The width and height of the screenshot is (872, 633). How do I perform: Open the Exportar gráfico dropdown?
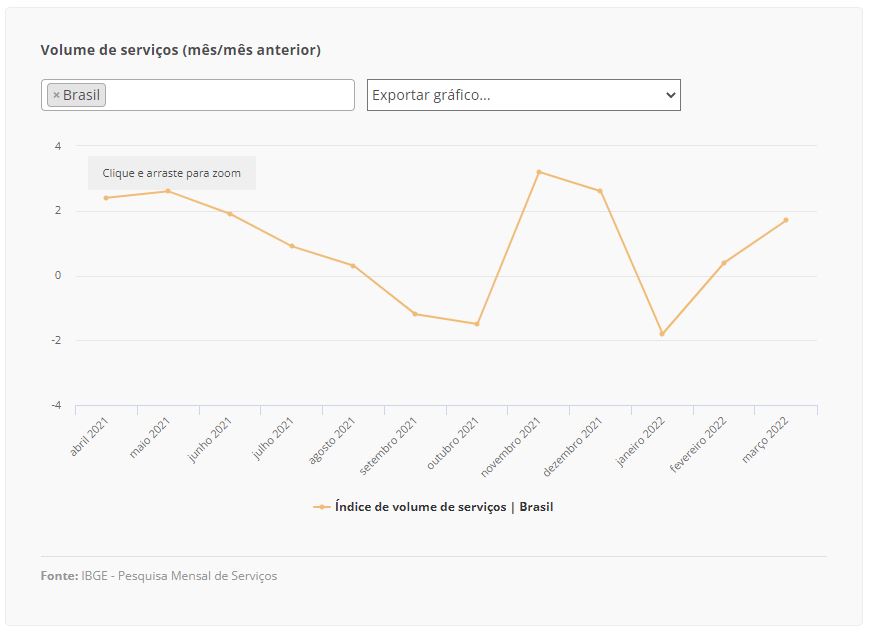[x=523, y=95]
